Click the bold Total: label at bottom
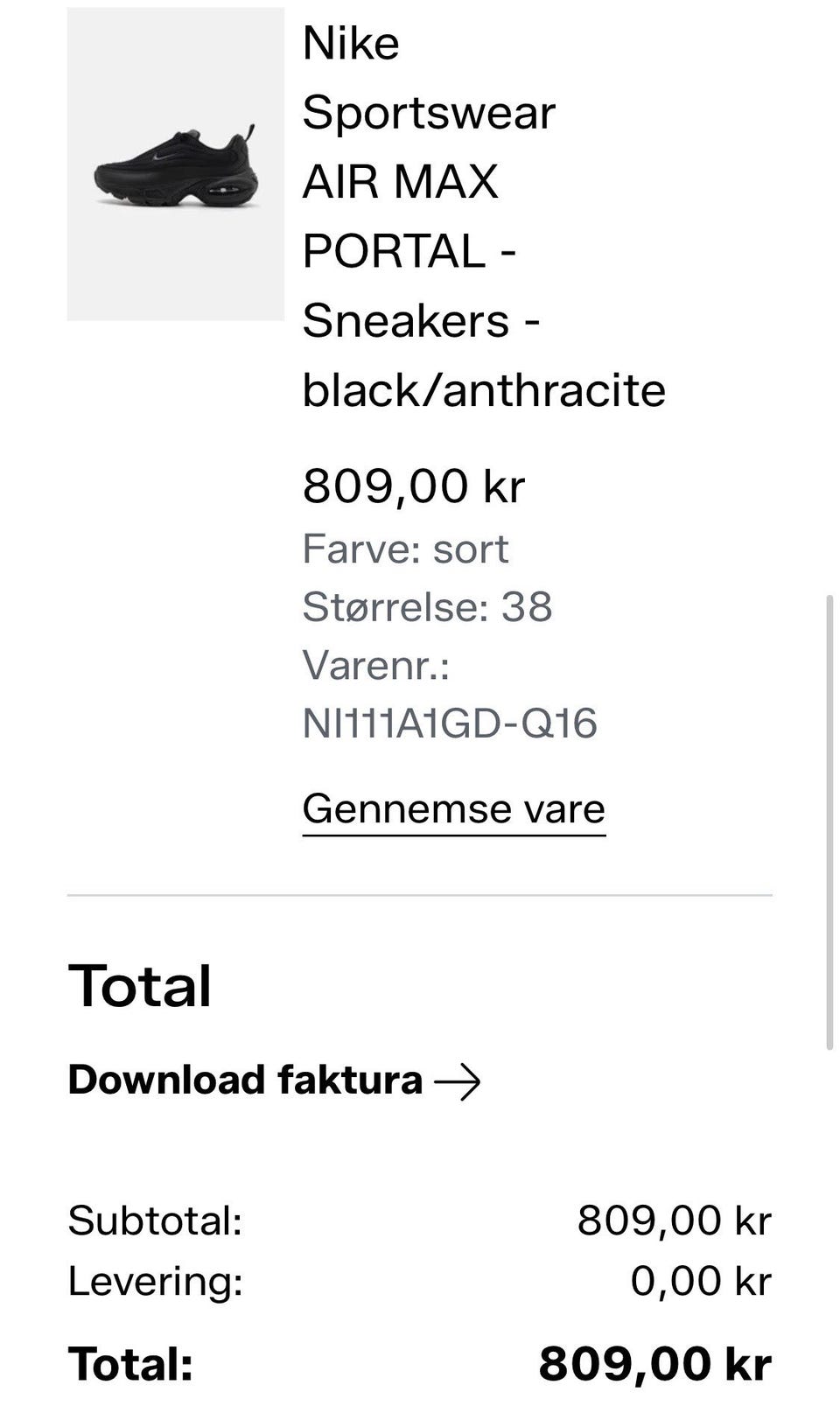 coord(130,1364)
